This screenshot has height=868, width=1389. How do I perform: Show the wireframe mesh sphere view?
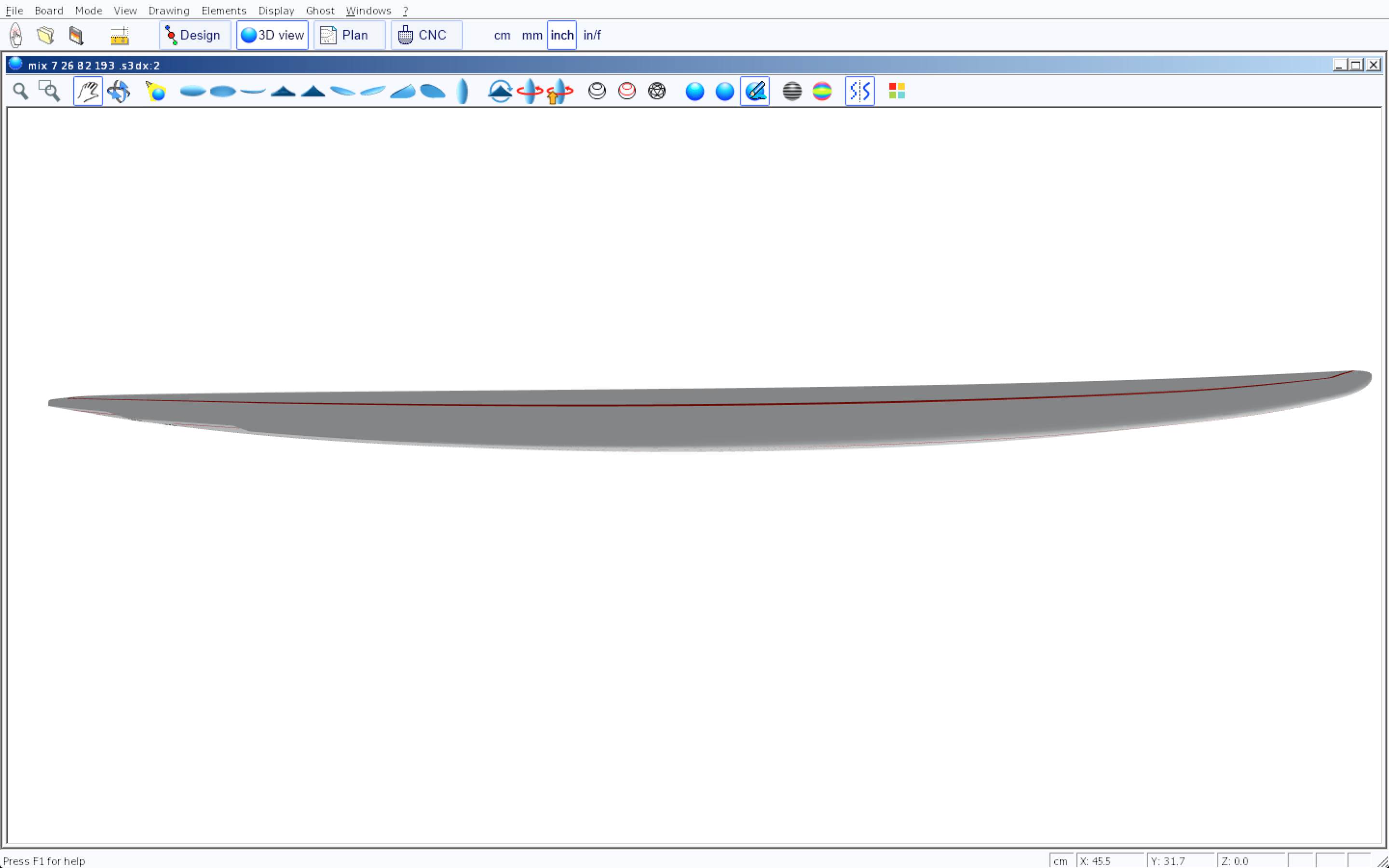click(x=656, y=91)
